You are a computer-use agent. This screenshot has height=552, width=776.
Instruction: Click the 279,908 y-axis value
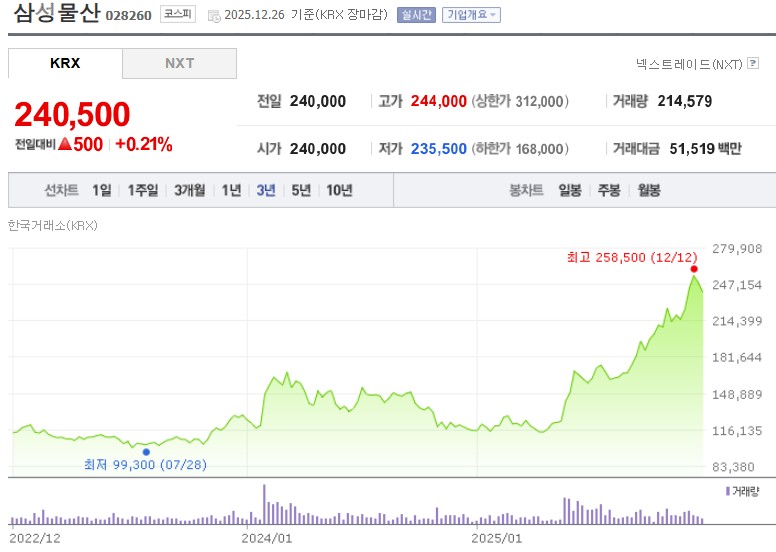(737, 249)
